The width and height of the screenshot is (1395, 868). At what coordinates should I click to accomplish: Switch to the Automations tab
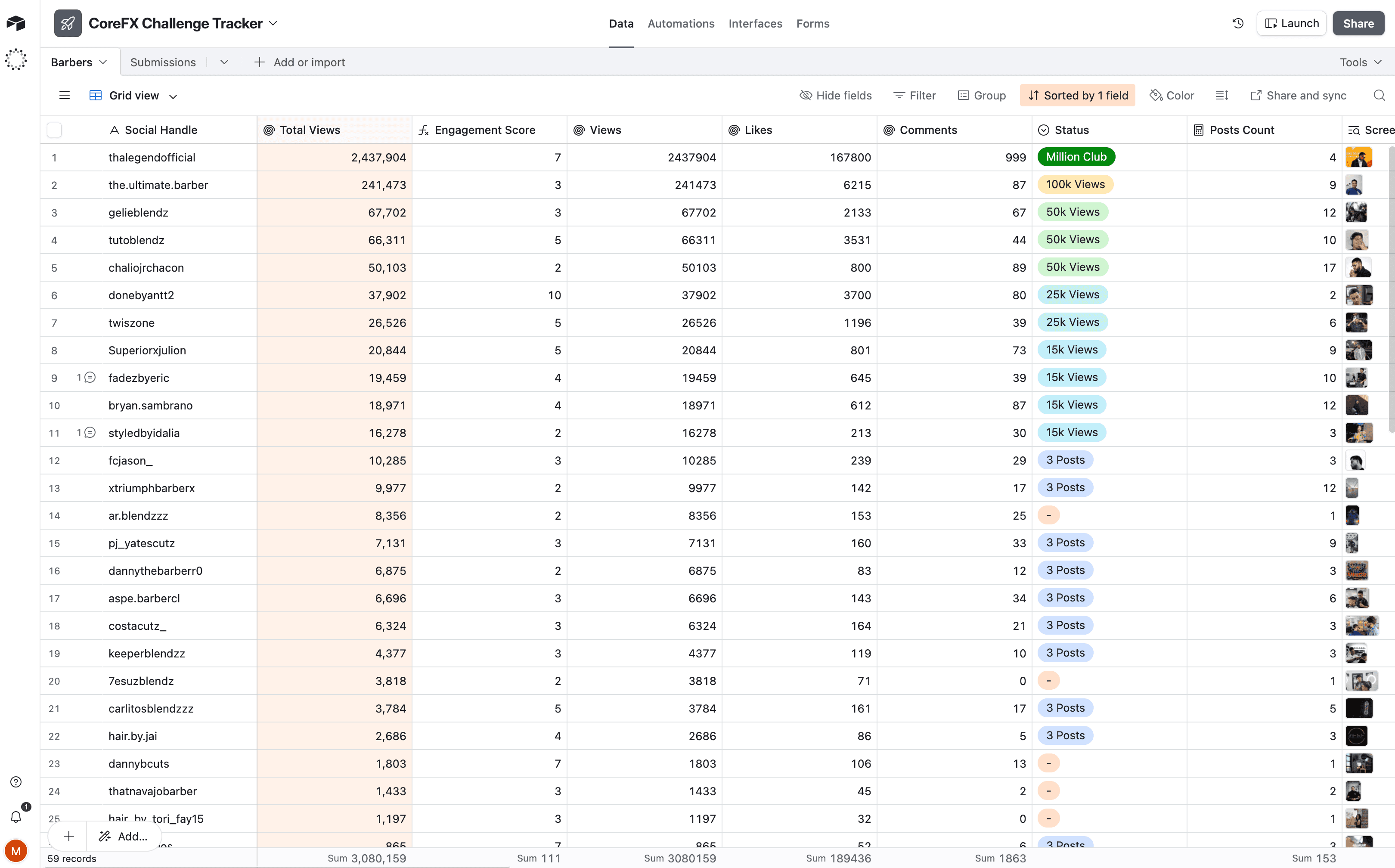tap(681, 24)
